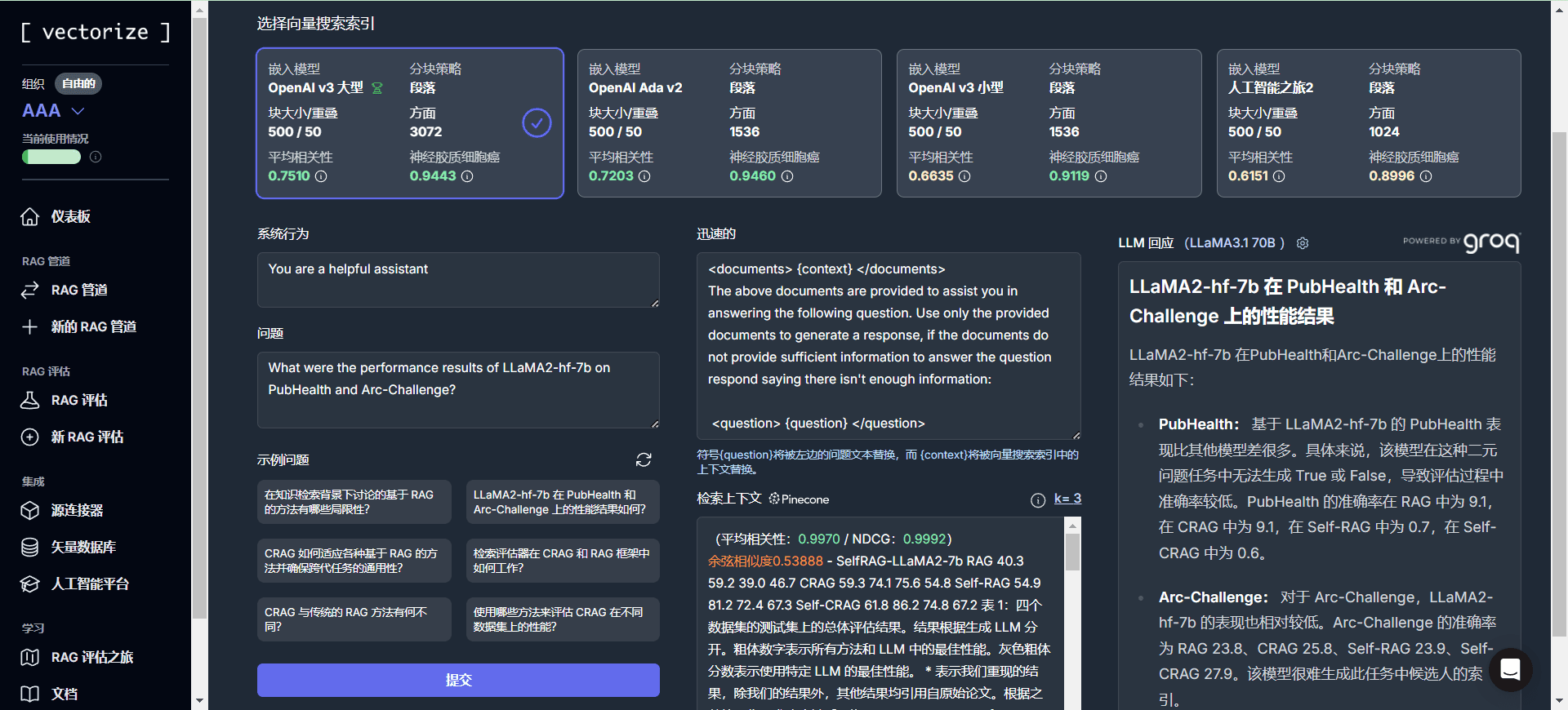Focus the 问题 question text field

tap(458, 390)
